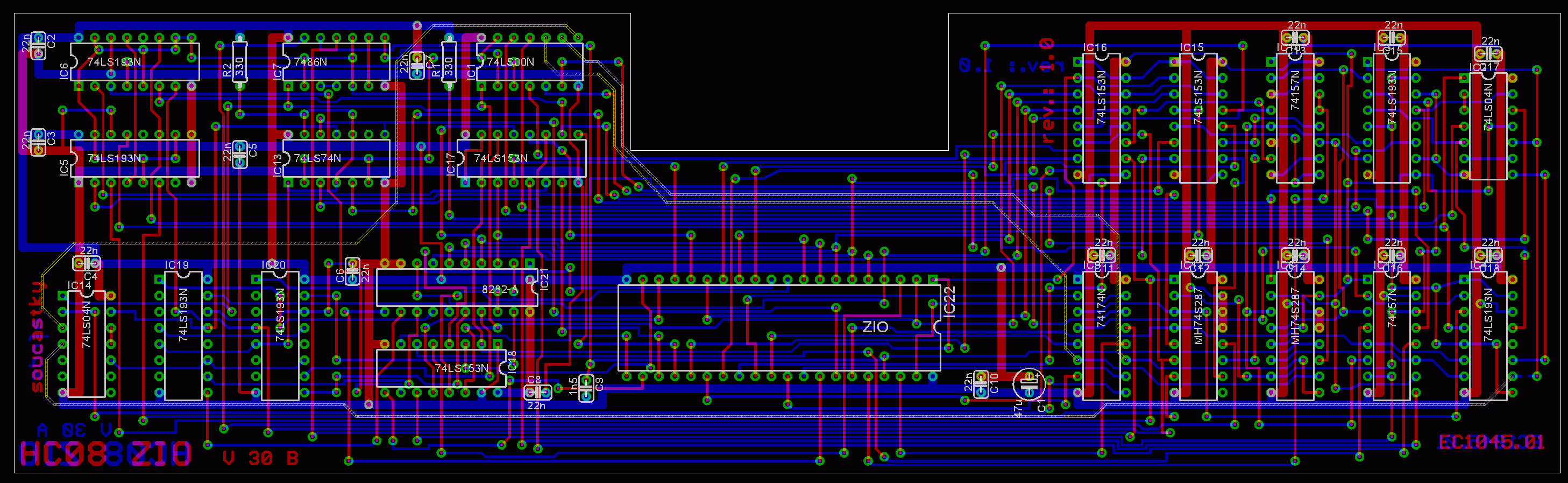Select the ZIO chip IC22

pyautogui.click(x=778, y=328)
